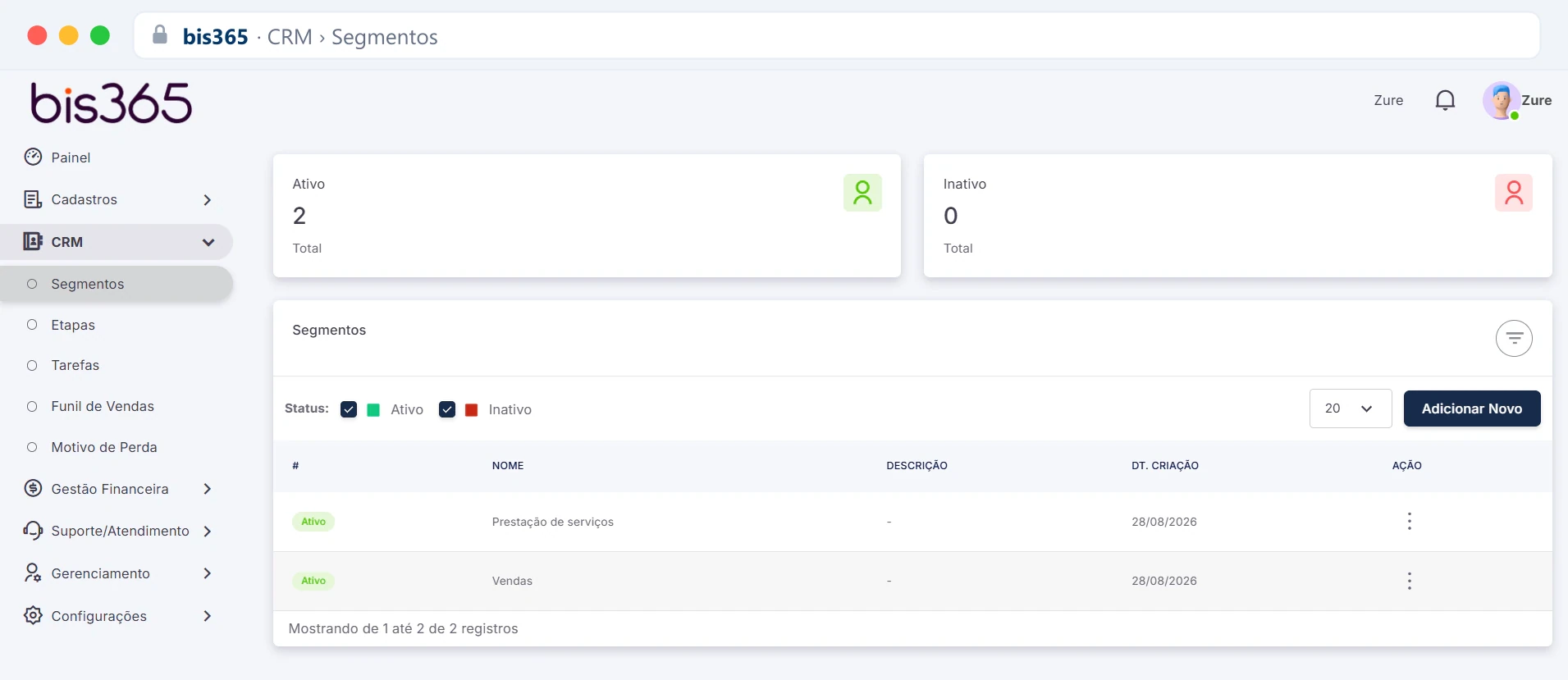Open the segment filter icon
This screenshot has height=680, width=1568.
click(1514, 338)
